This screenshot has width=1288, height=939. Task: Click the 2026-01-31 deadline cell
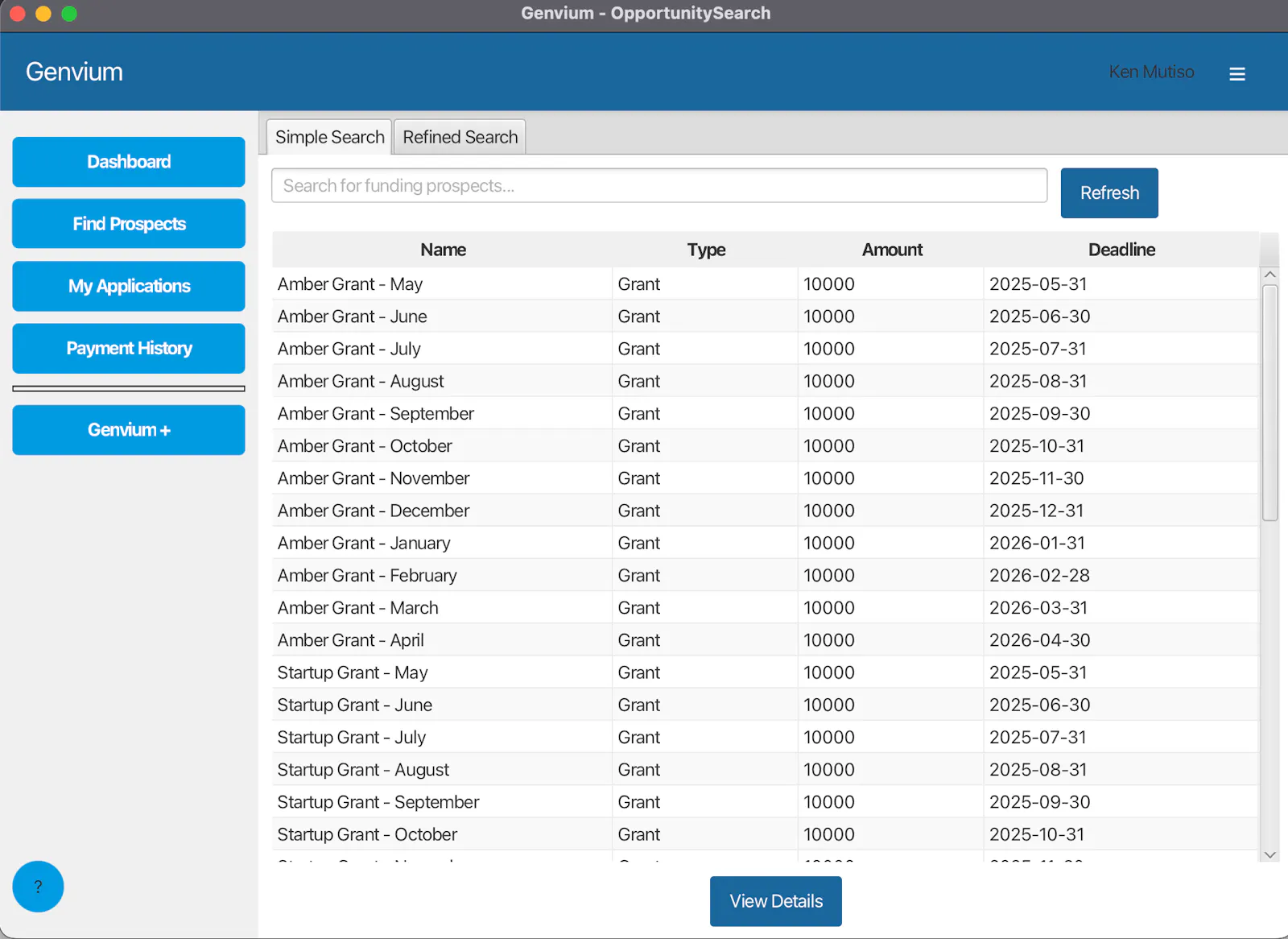tap(1121, 543)
